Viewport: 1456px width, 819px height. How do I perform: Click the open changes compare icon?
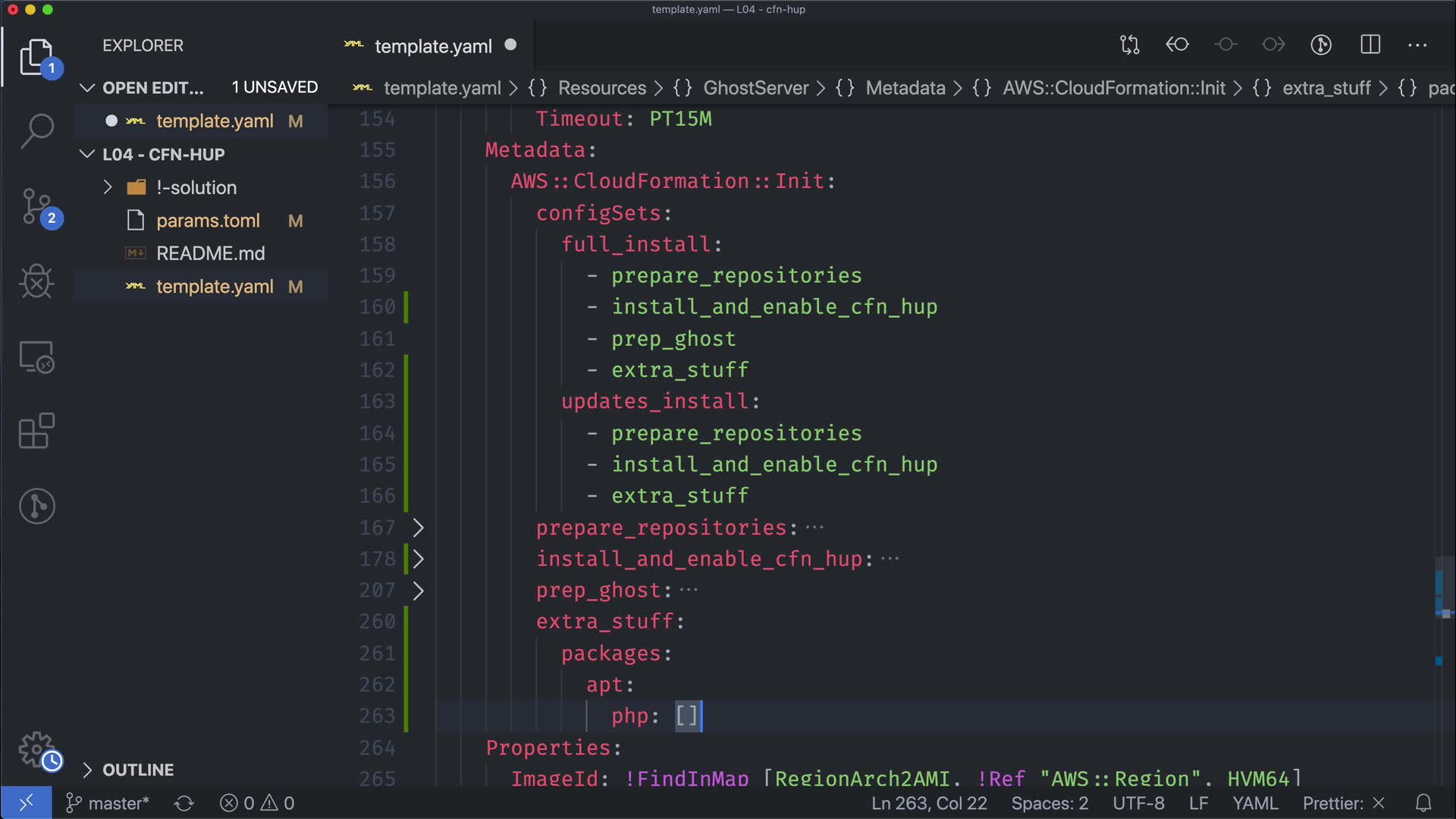click(1130, 45)
